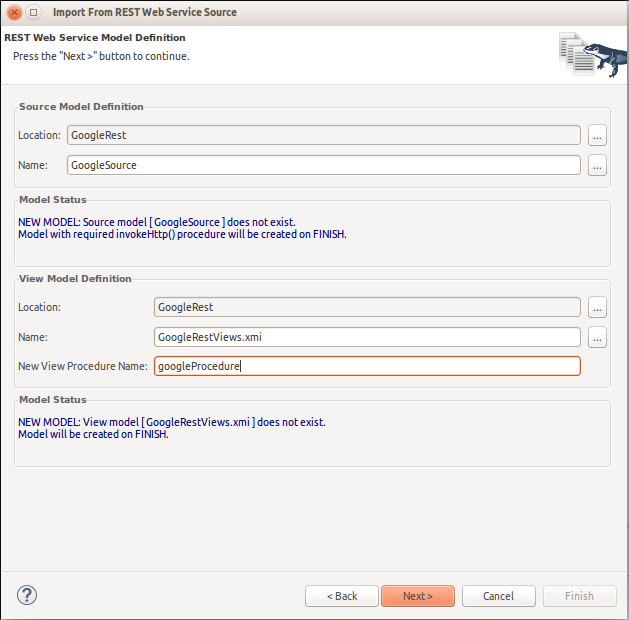629x620 pixels.
Task: Click the New View Procedure Name field
Action: (x=367, y=366)
